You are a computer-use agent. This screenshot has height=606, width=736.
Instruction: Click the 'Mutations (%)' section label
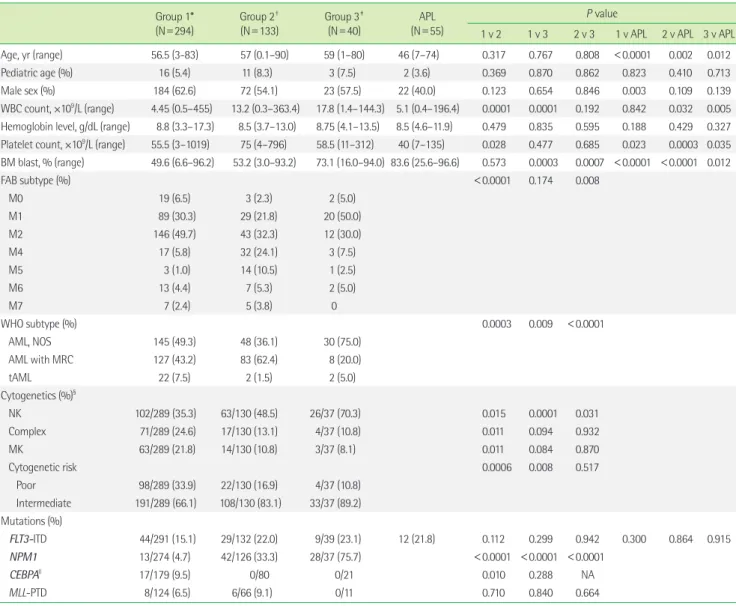(31, 521)
